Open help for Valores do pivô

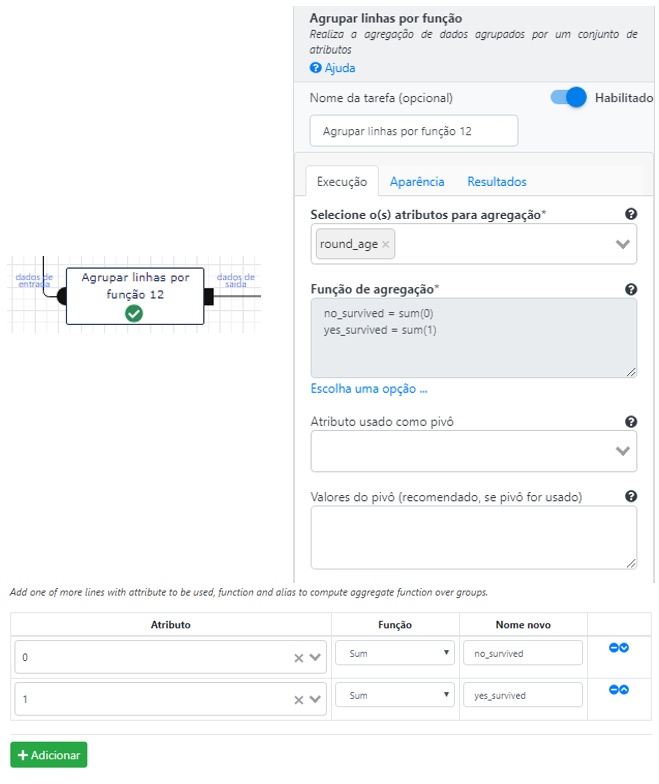coord(631,496)
